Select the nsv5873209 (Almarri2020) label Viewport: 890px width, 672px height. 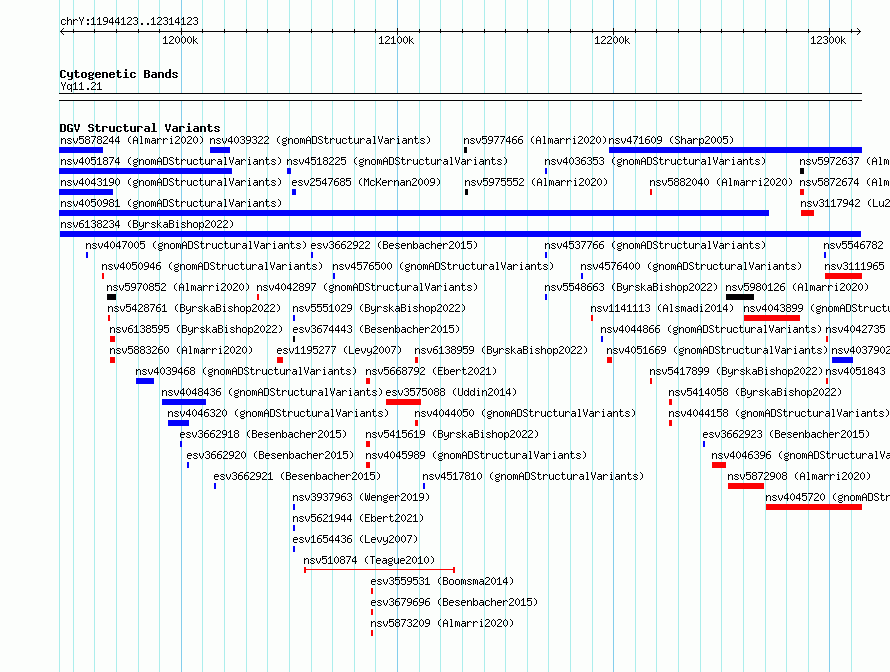pyautogui.click(x=442, y=623)
